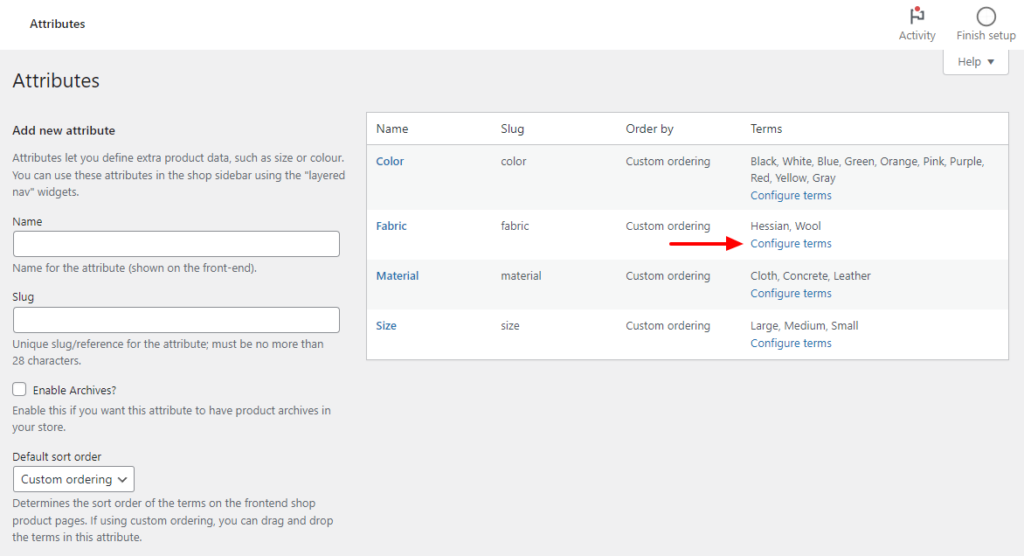1024x556 pixels.
Task: Open the Color attribute link
Action: pyautogui.click(x=390, y=161)
